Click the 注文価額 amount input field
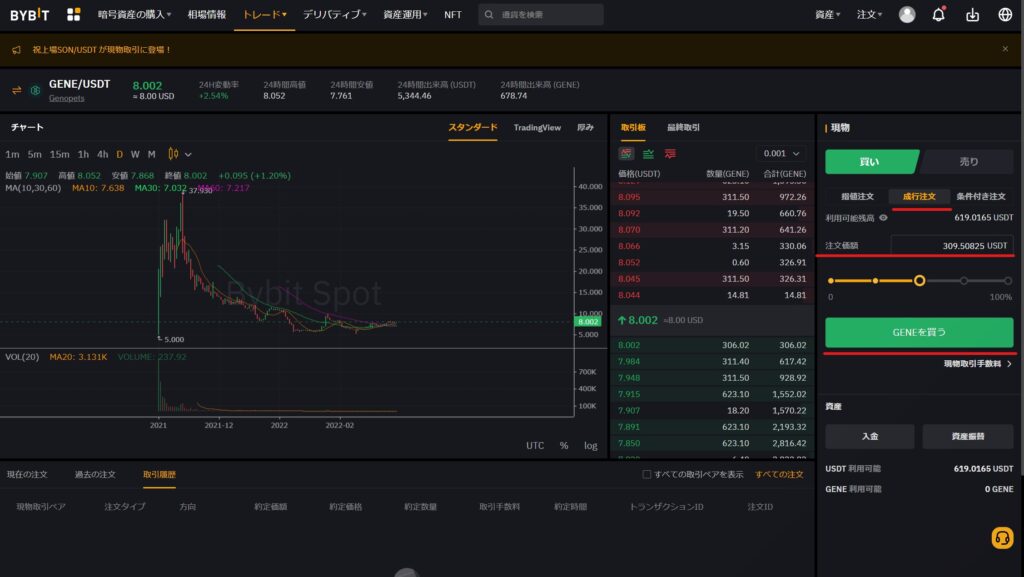 click(952, 245)
